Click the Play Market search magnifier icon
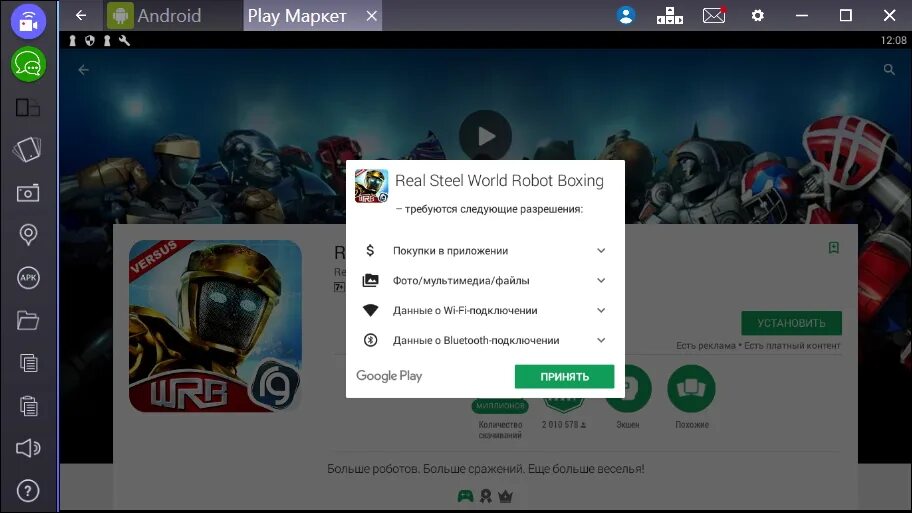 (x=889, y=70)
